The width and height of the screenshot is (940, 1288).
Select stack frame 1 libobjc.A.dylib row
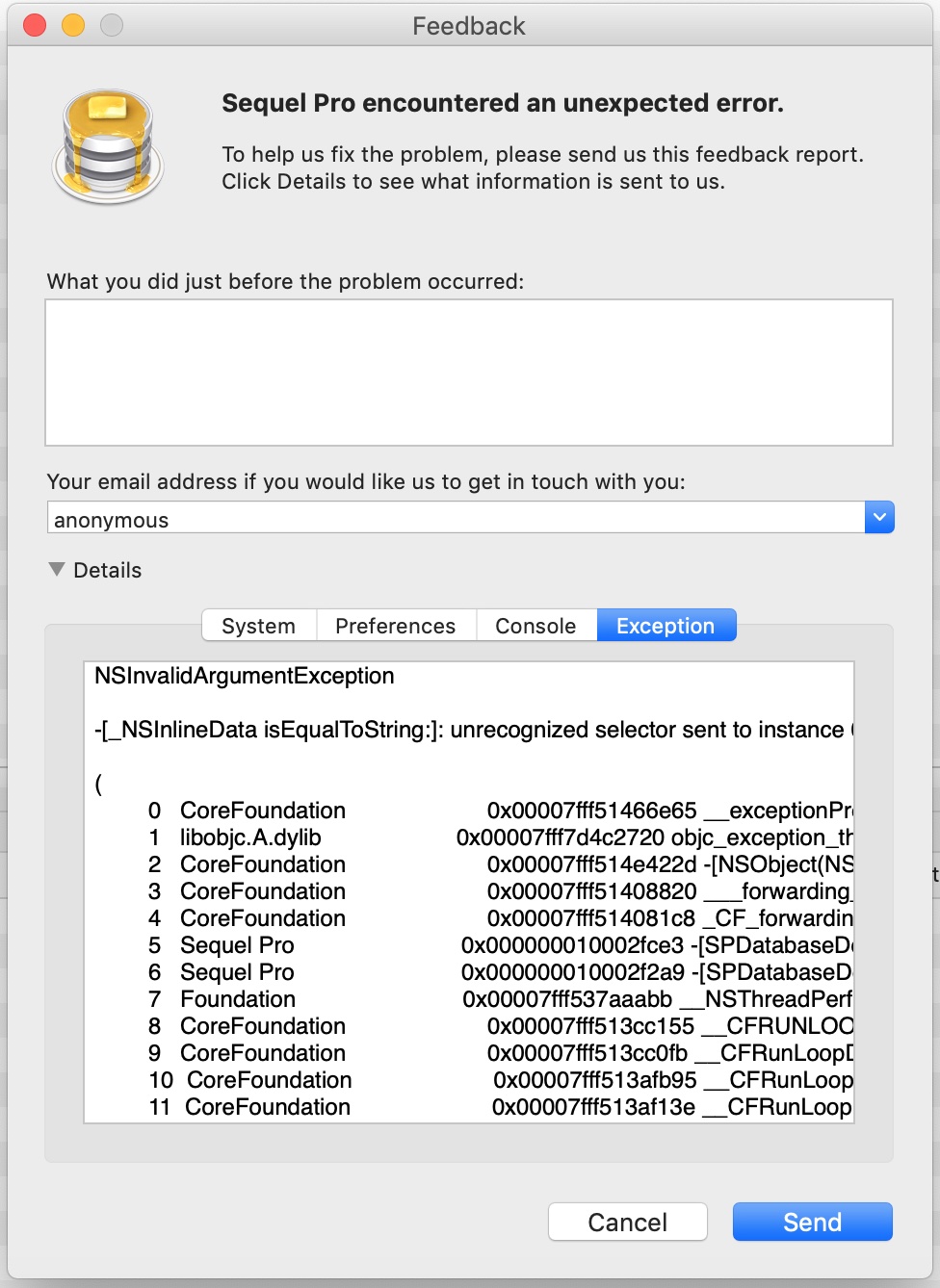[500, 837]
